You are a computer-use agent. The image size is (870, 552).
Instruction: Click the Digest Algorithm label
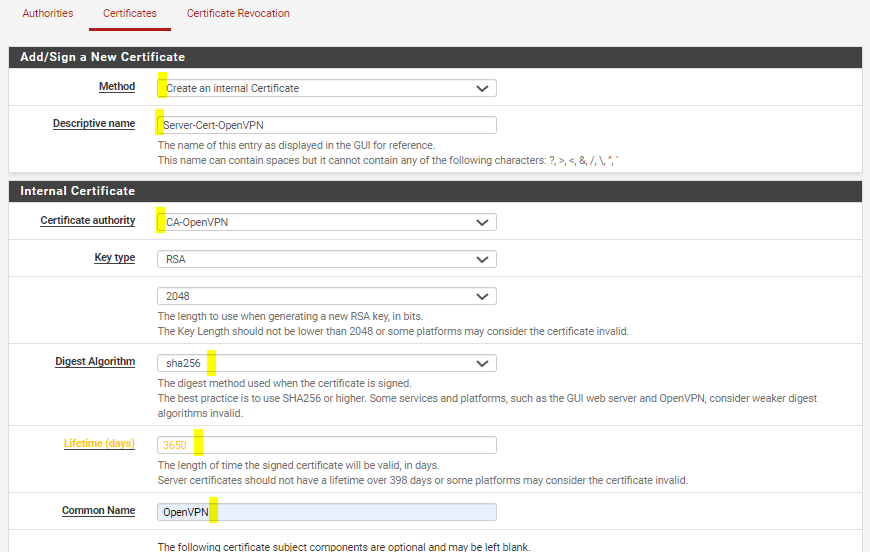[95, 361]
